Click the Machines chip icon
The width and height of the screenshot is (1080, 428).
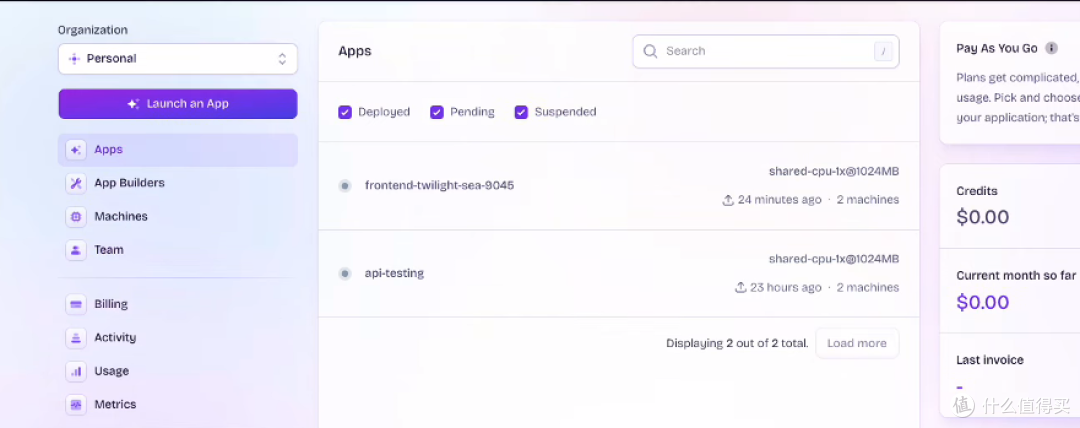tap(76, 216)
